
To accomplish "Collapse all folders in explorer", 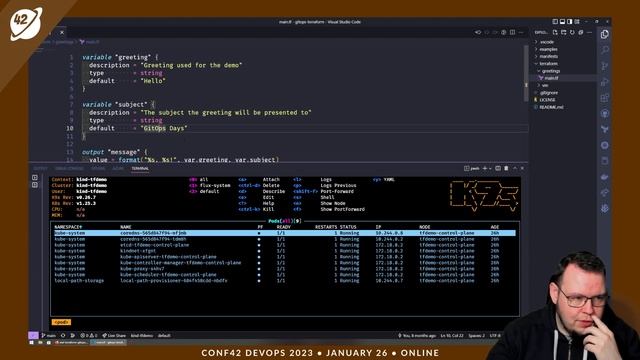I will 580,32.
